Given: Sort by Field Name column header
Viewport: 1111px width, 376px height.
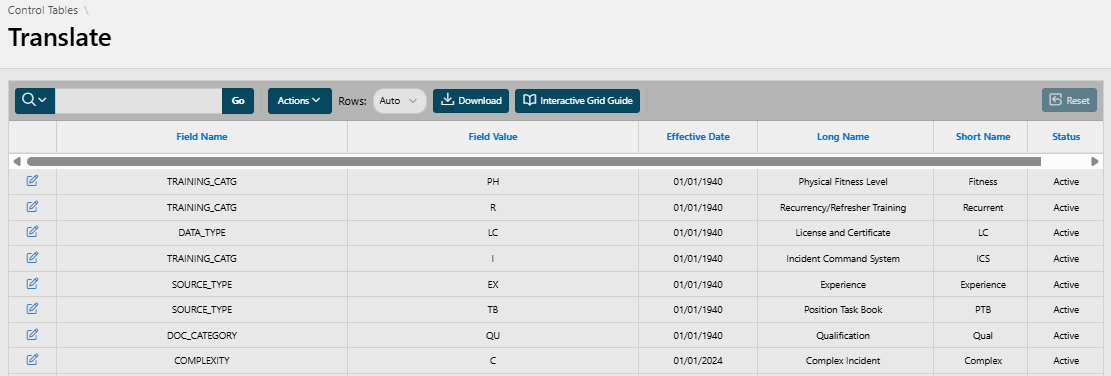Looking at the screenshot, I should [x=202, y=137].
